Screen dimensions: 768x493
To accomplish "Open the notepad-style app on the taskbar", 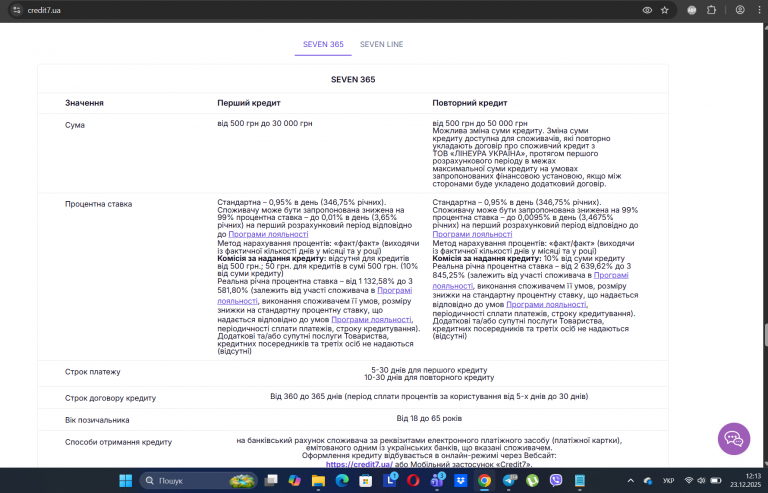I will click(x=579, y=481).
